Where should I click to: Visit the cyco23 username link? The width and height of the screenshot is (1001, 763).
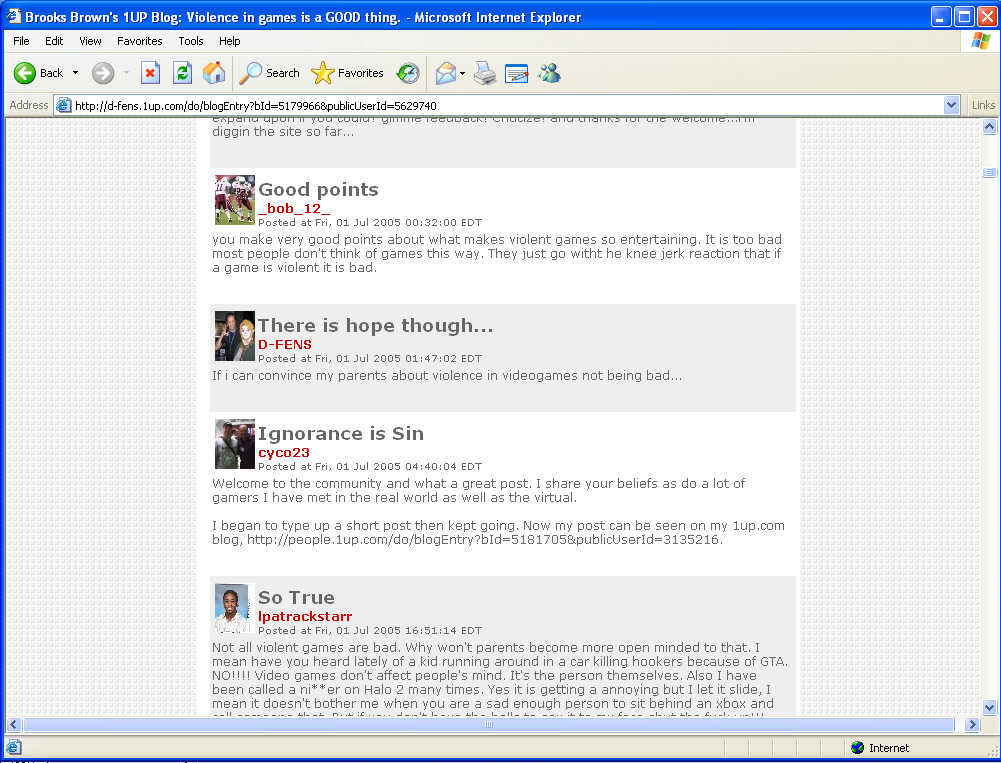pyautogui.click(x=284, y=452)
